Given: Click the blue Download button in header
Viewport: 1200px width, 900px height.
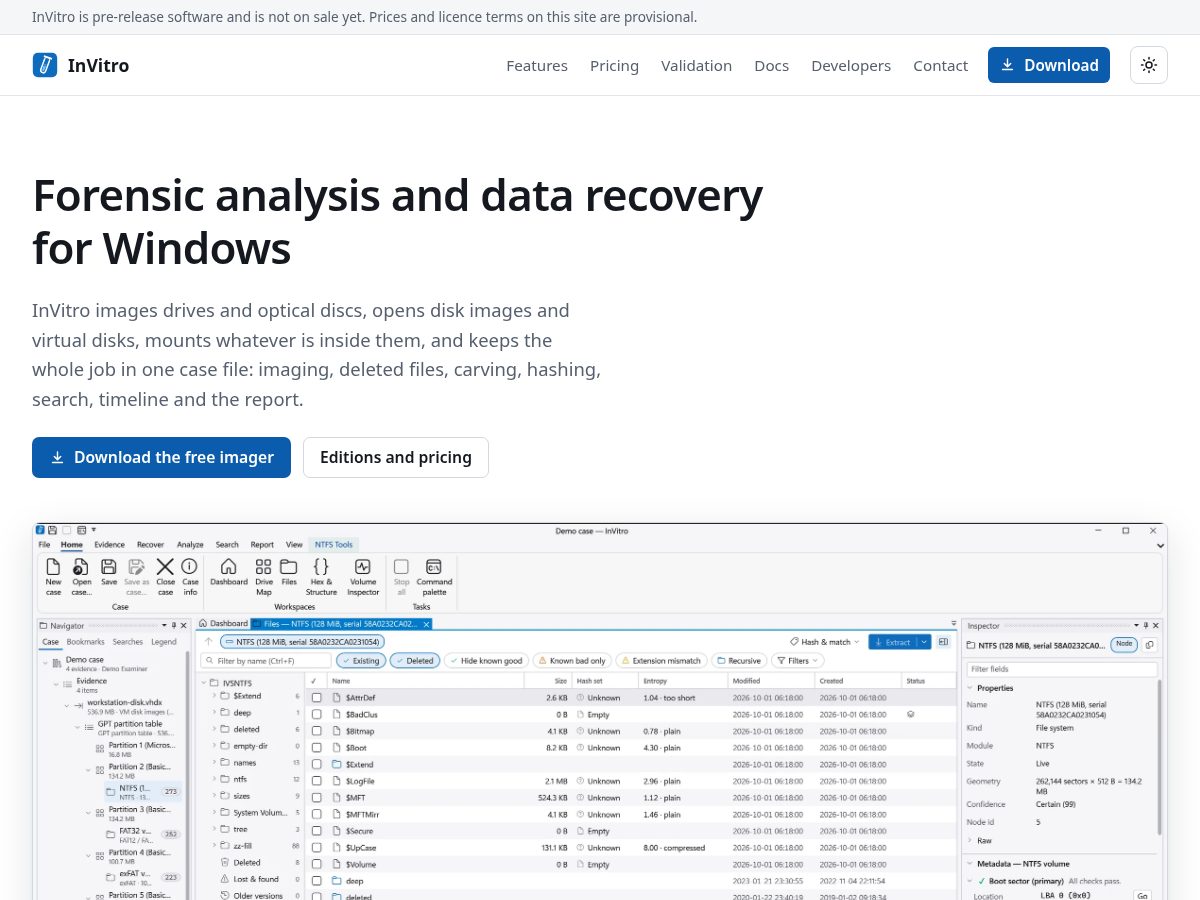Looking at the screenshot, I should (1049, 65).
